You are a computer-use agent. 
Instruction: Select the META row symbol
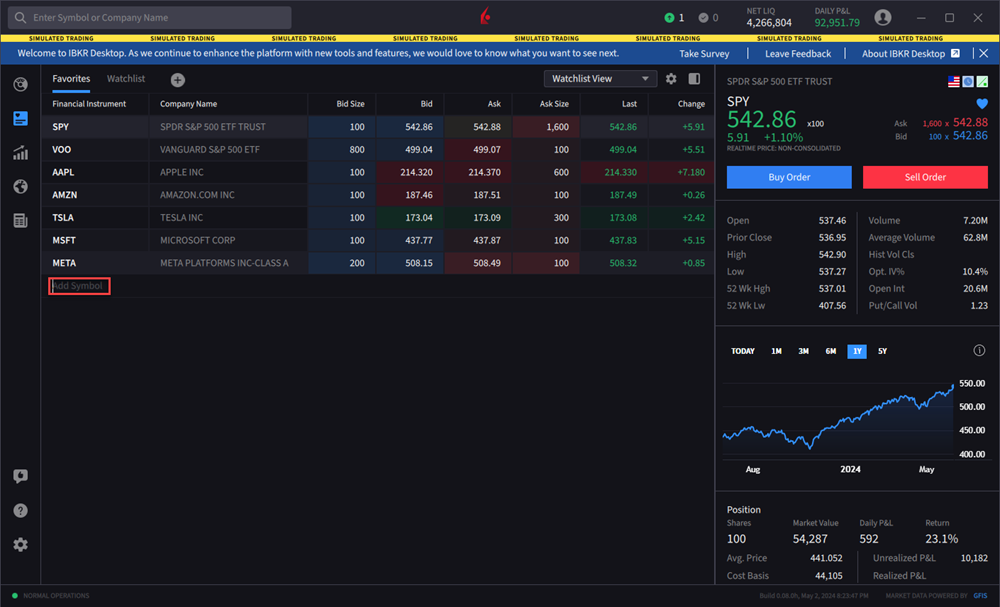[64, 263]
